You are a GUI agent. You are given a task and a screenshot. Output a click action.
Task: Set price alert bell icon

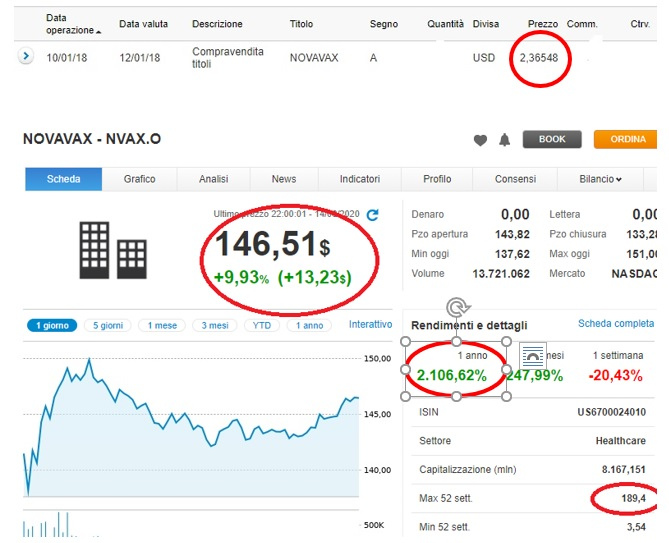pos(505,140)
